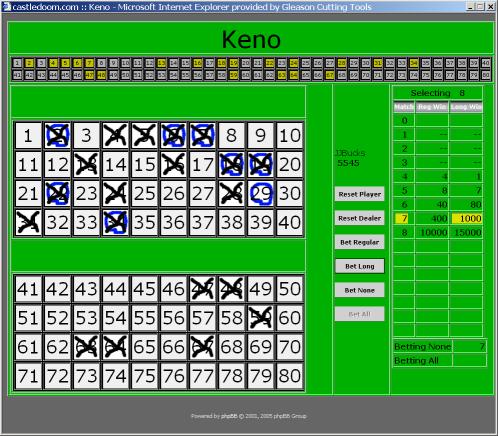Image resolution: width=498 pixels, height=436 pixels.
Task: Follow the phpBB link in footer
Action: pos(229,416)
